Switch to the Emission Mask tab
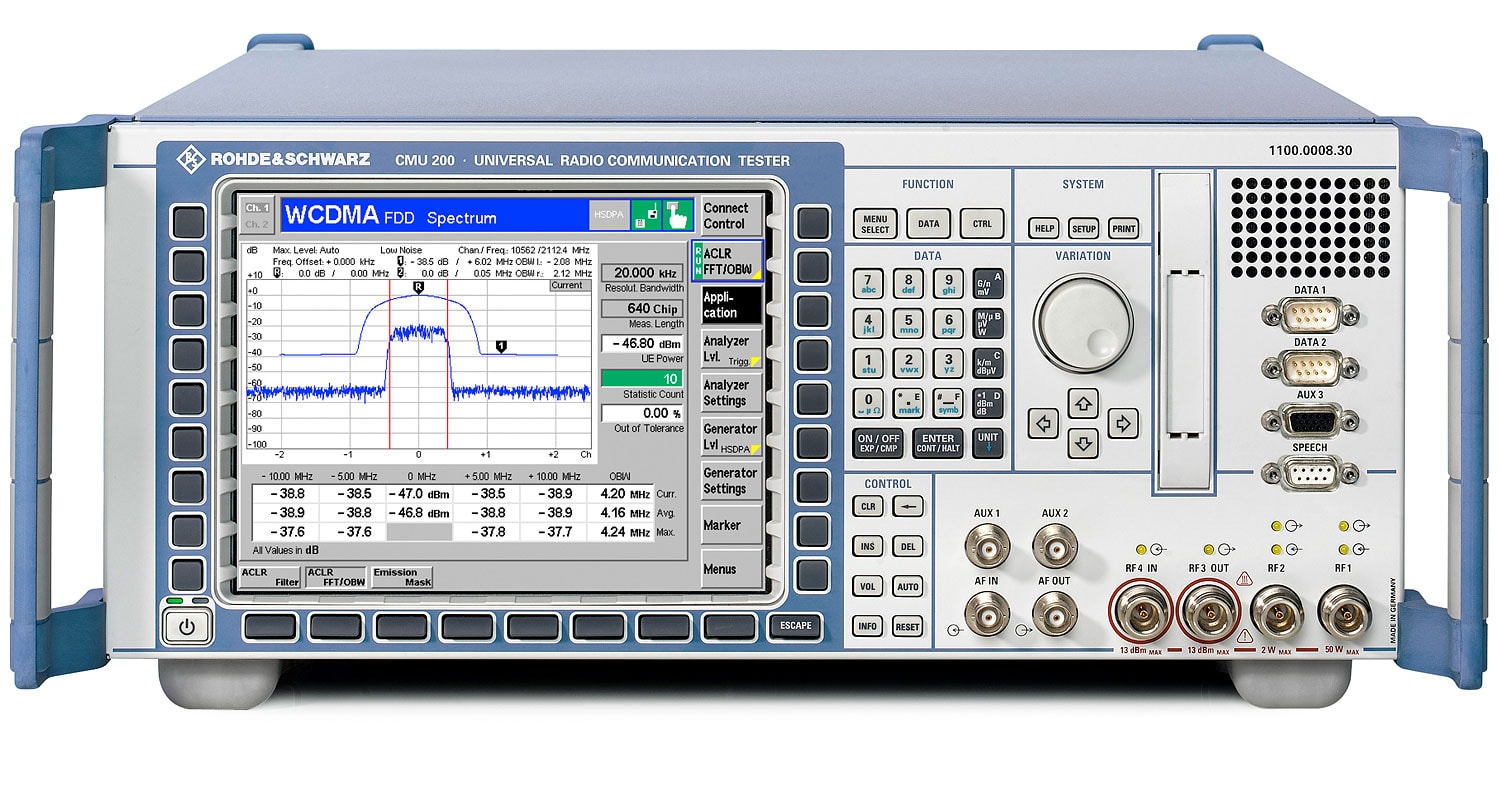Image resolution: width=1500 pixels, height=800 pixels. (400, 577)
